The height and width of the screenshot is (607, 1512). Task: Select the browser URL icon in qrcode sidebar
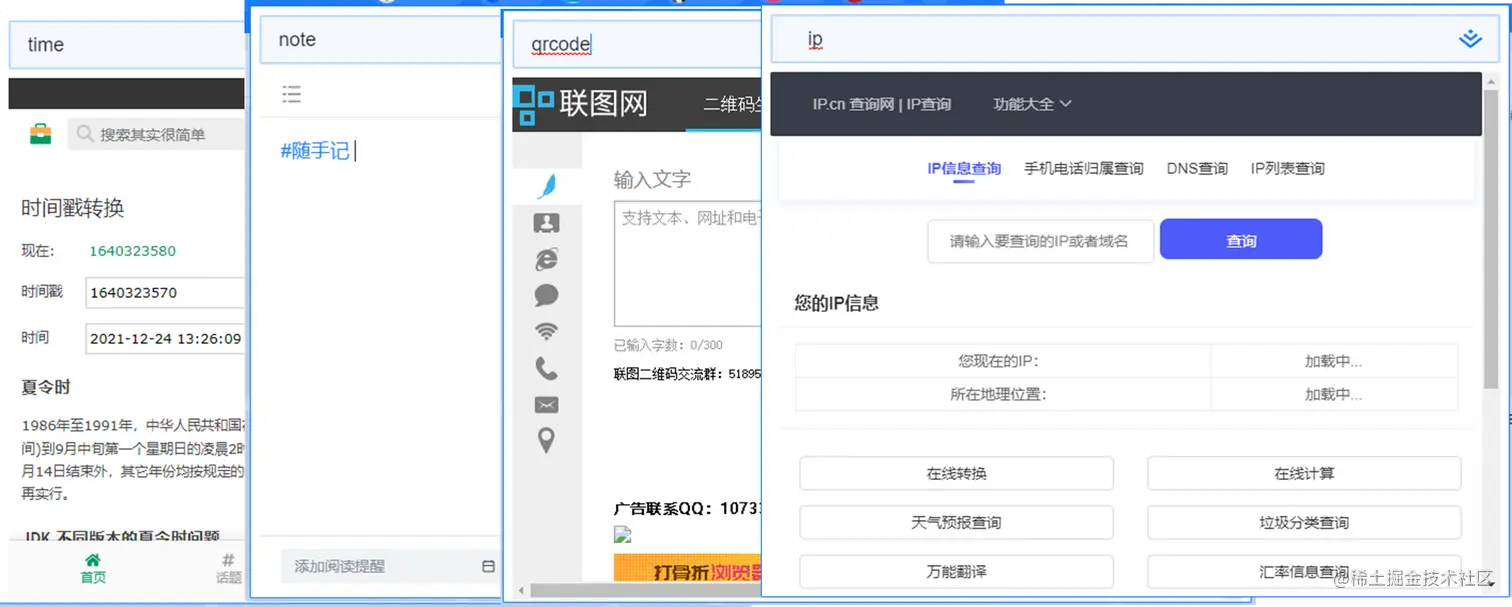click(546, 259)
